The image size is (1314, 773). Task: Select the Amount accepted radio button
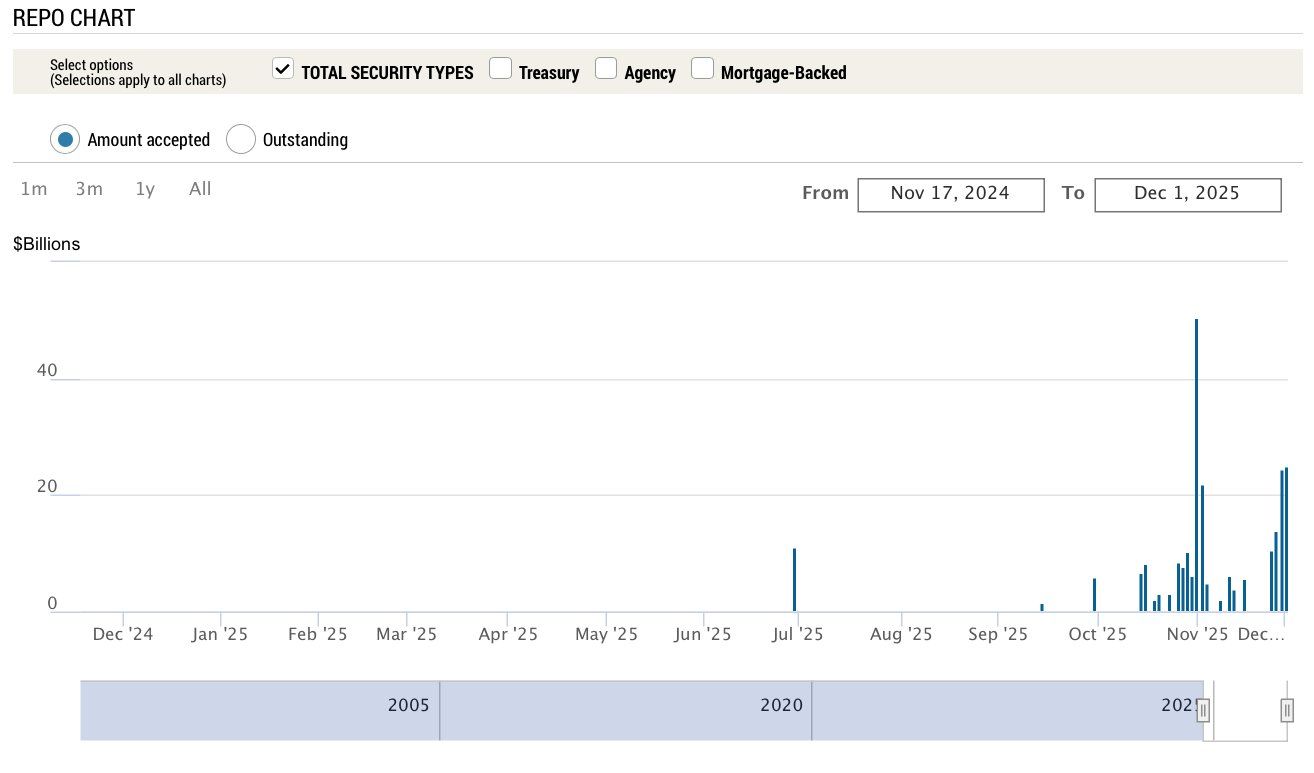point(66,140)
